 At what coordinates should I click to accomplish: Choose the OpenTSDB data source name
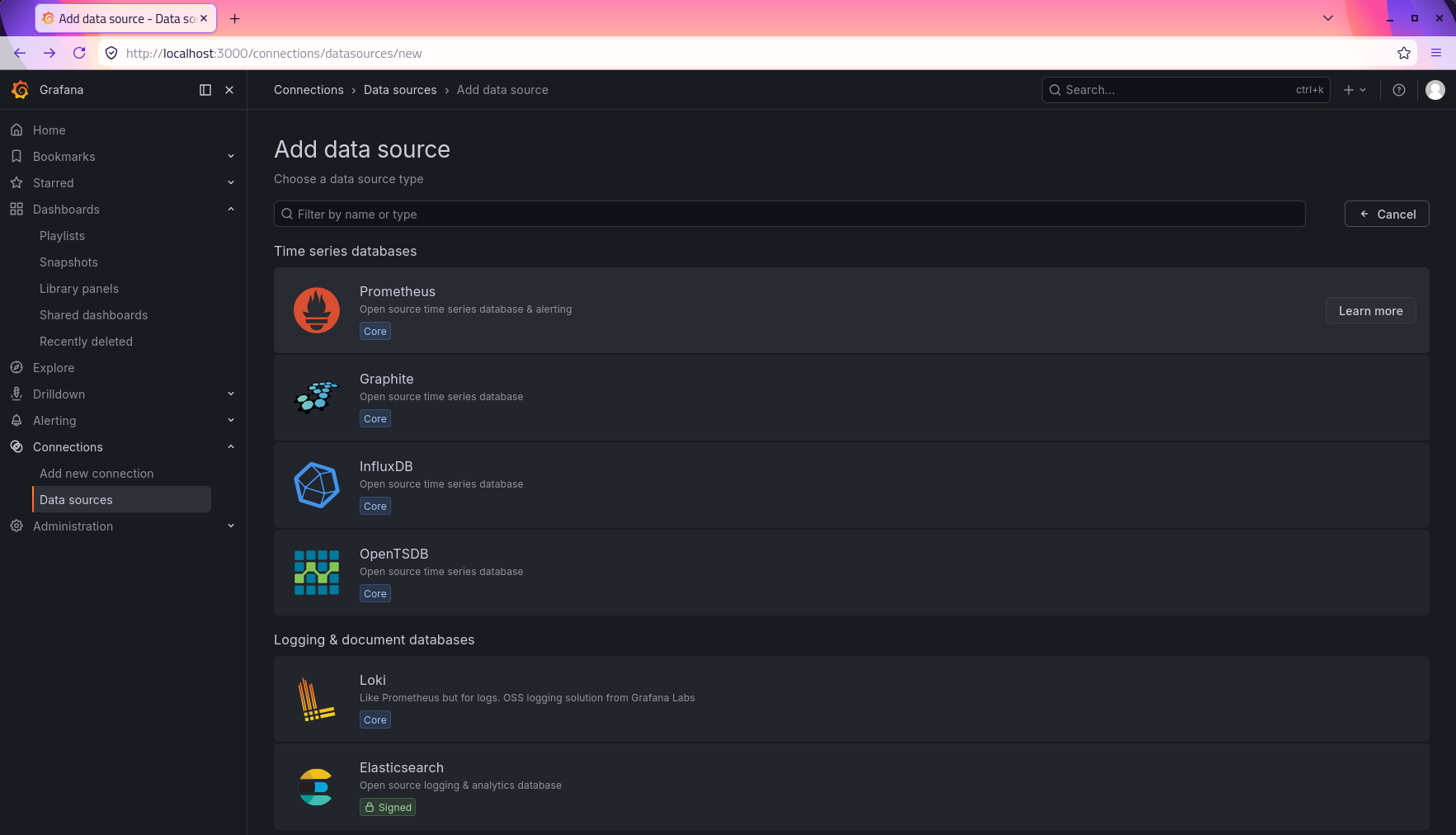pos(393,554)
